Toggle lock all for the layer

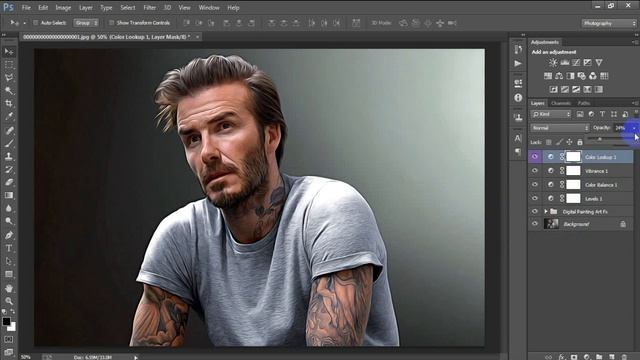(580, 142)
